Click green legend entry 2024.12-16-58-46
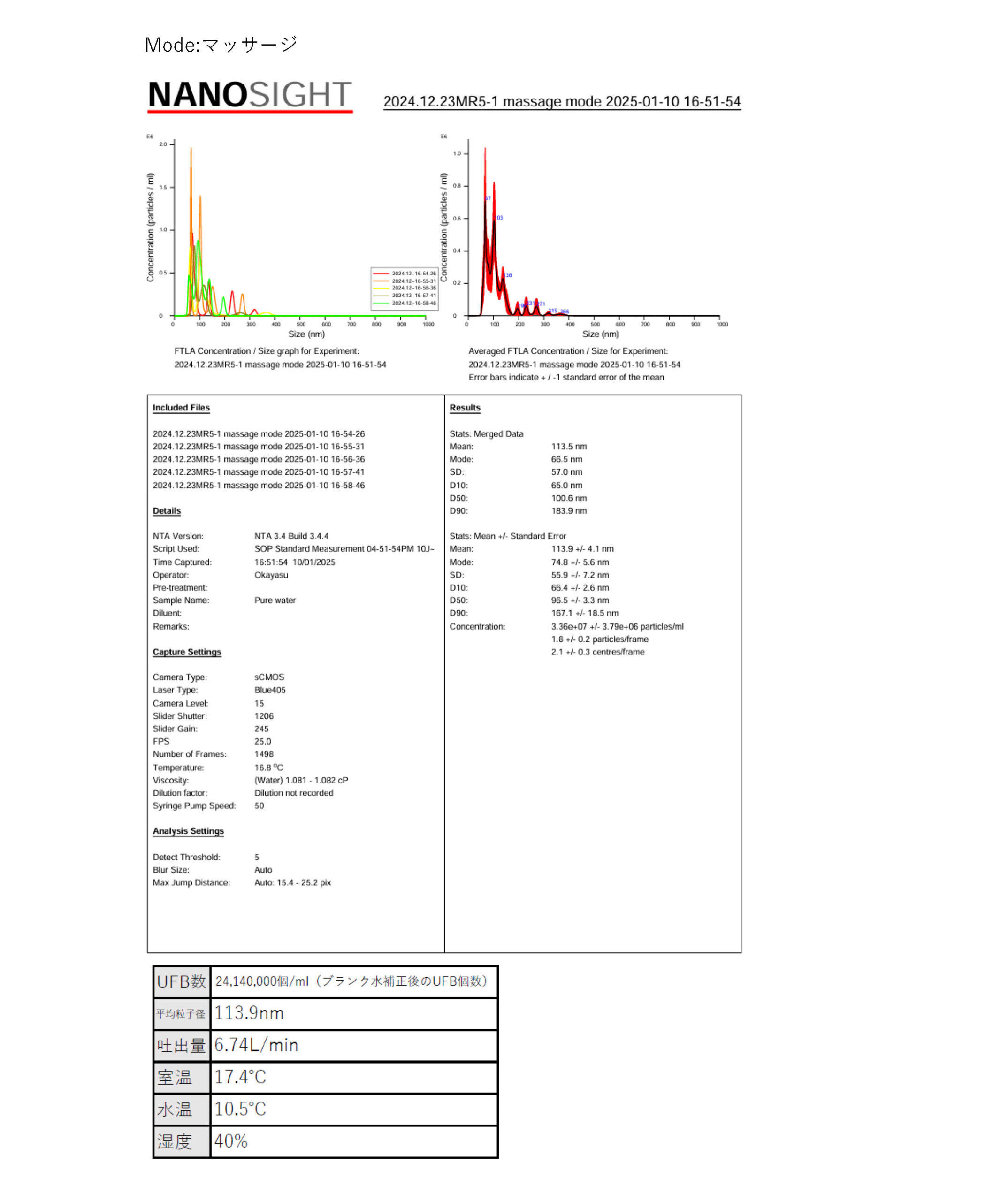Screen dimensions: 1008x1201 405,303
